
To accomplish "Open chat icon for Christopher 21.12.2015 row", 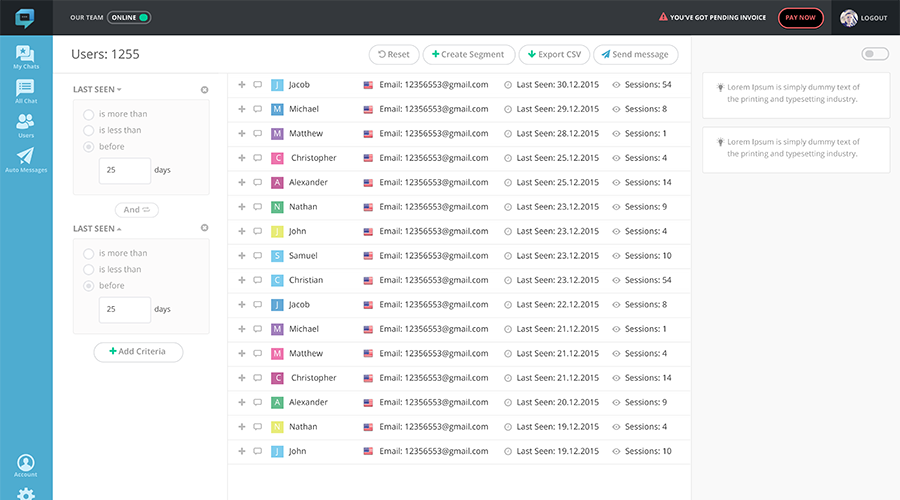I will (258, 378).
